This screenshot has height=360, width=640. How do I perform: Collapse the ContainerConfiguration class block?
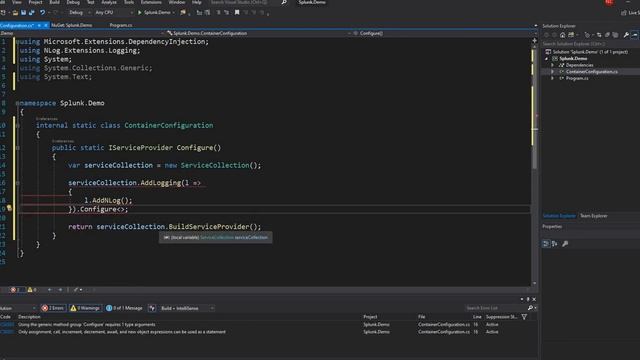[18, 126]
